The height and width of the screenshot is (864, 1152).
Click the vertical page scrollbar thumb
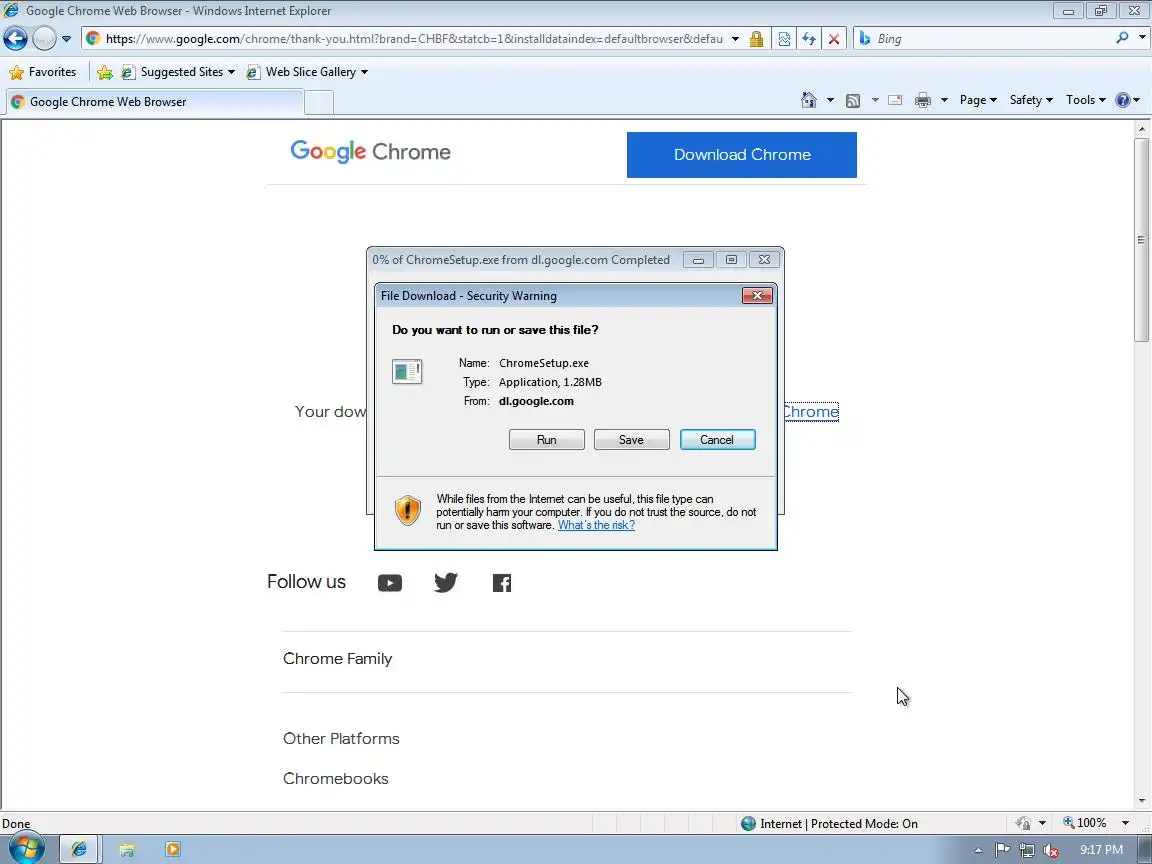tap(1141, 240)
